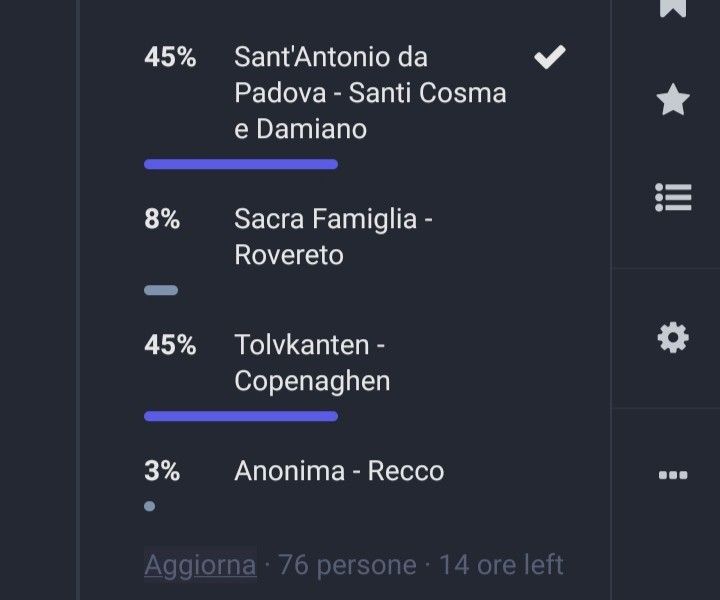
Task: Select the Sacra Famiglia - Rovereto option
Action: (333, 237)
